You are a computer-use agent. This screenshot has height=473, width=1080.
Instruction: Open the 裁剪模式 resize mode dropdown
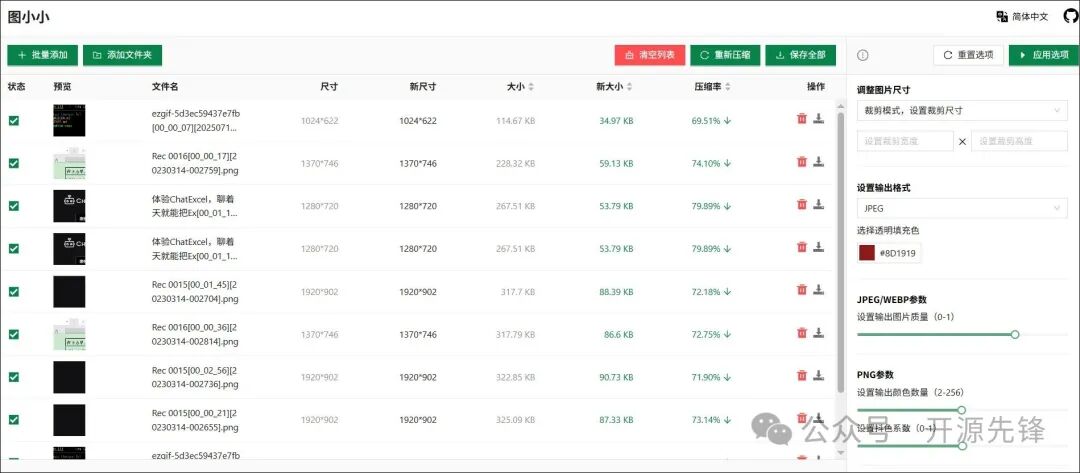tap(962, 110)
